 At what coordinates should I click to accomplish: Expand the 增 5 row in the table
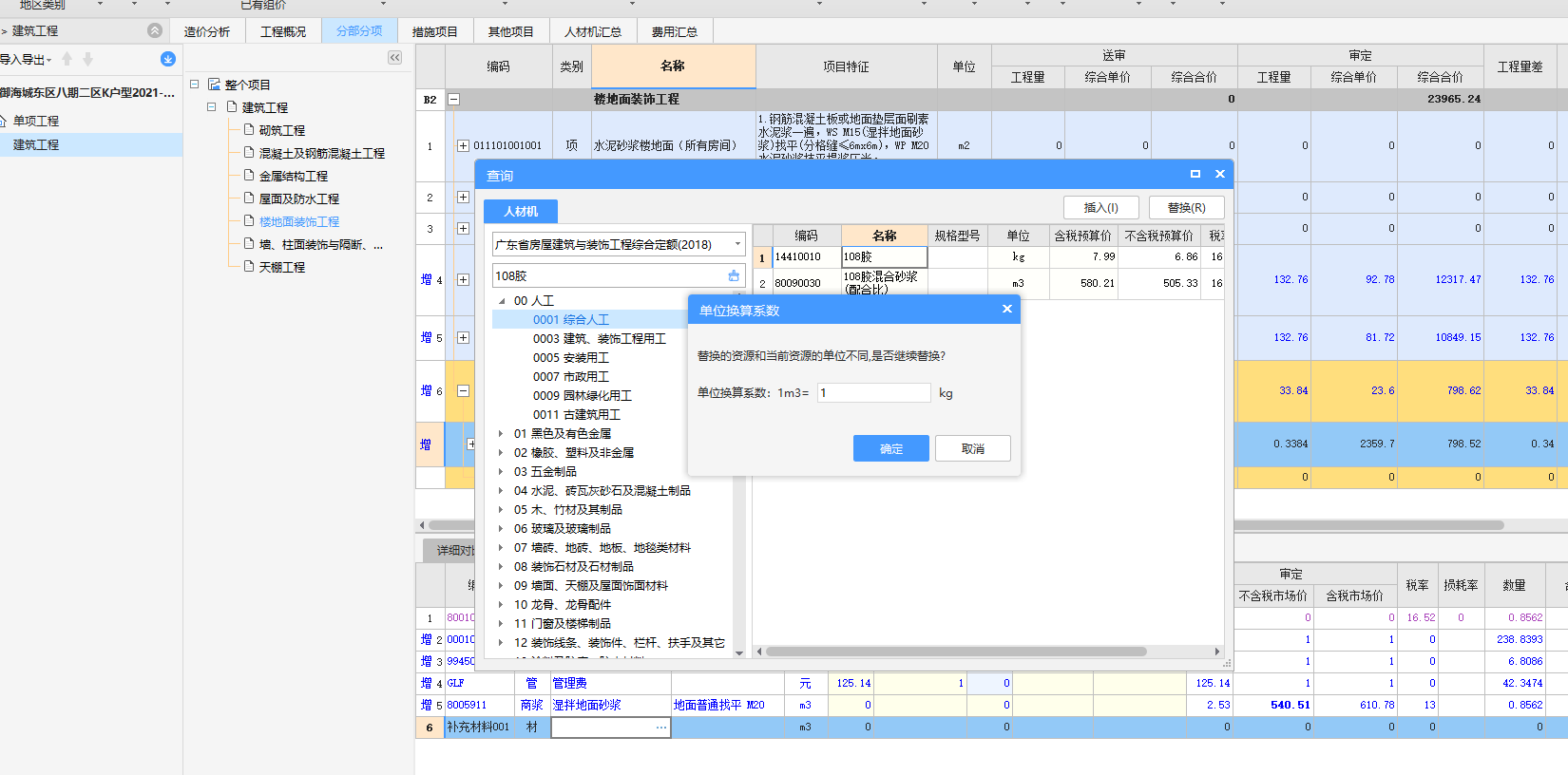tap(463, 337)
